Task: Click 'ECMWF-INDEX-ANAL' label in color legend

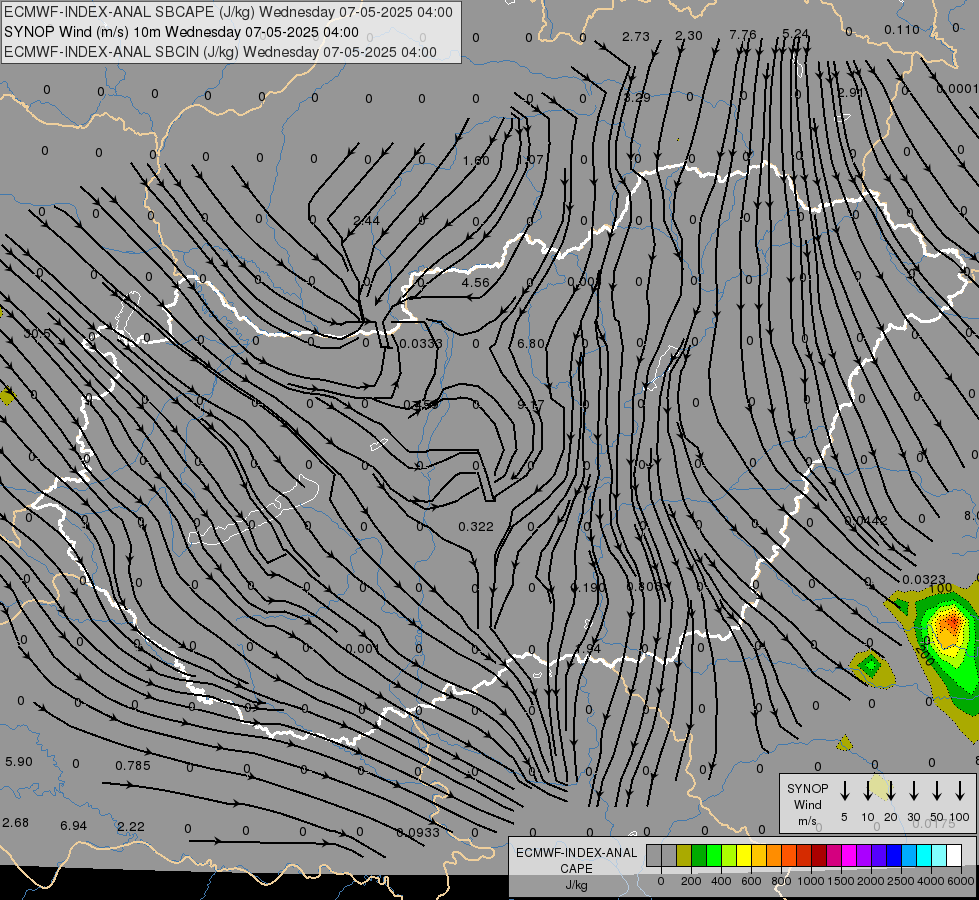Action: click(x=576, y=853)
